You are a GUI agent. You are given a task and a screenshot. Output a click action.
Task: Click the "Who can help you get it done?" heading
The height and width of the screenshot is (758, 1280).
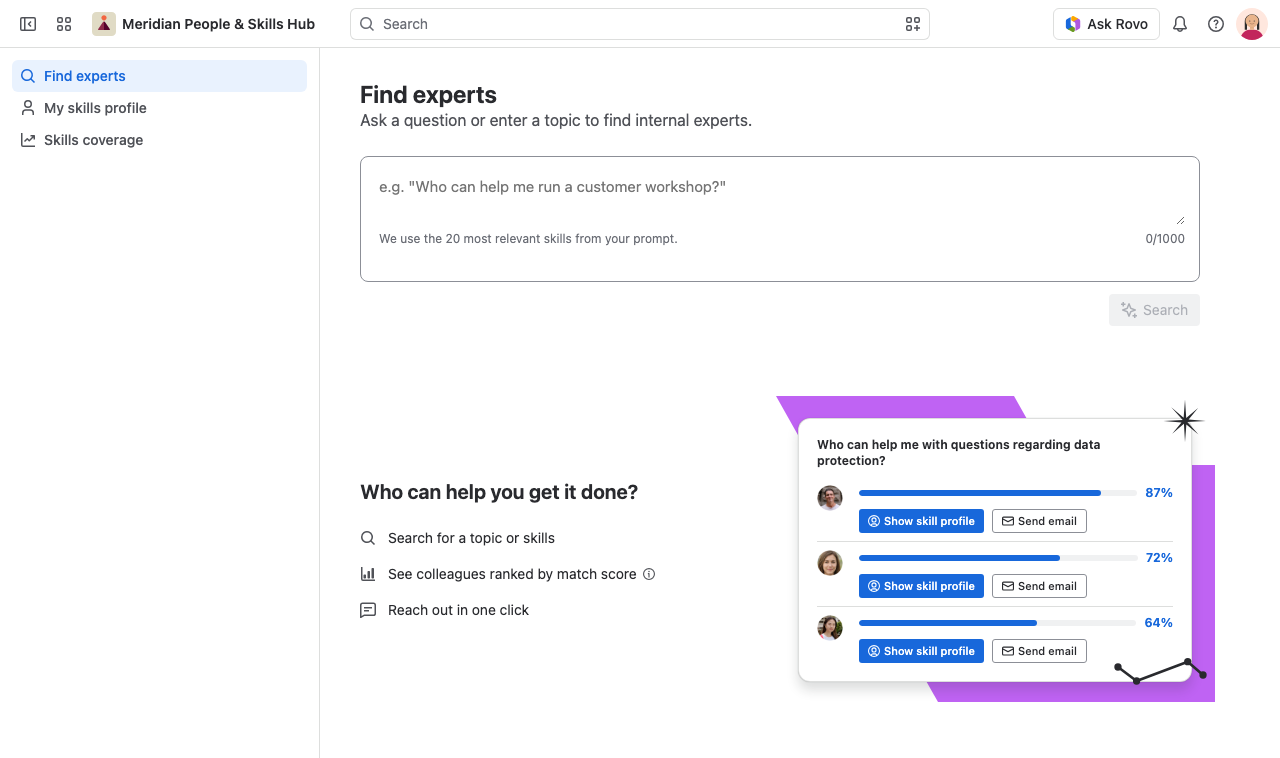(x=499, y=492)
